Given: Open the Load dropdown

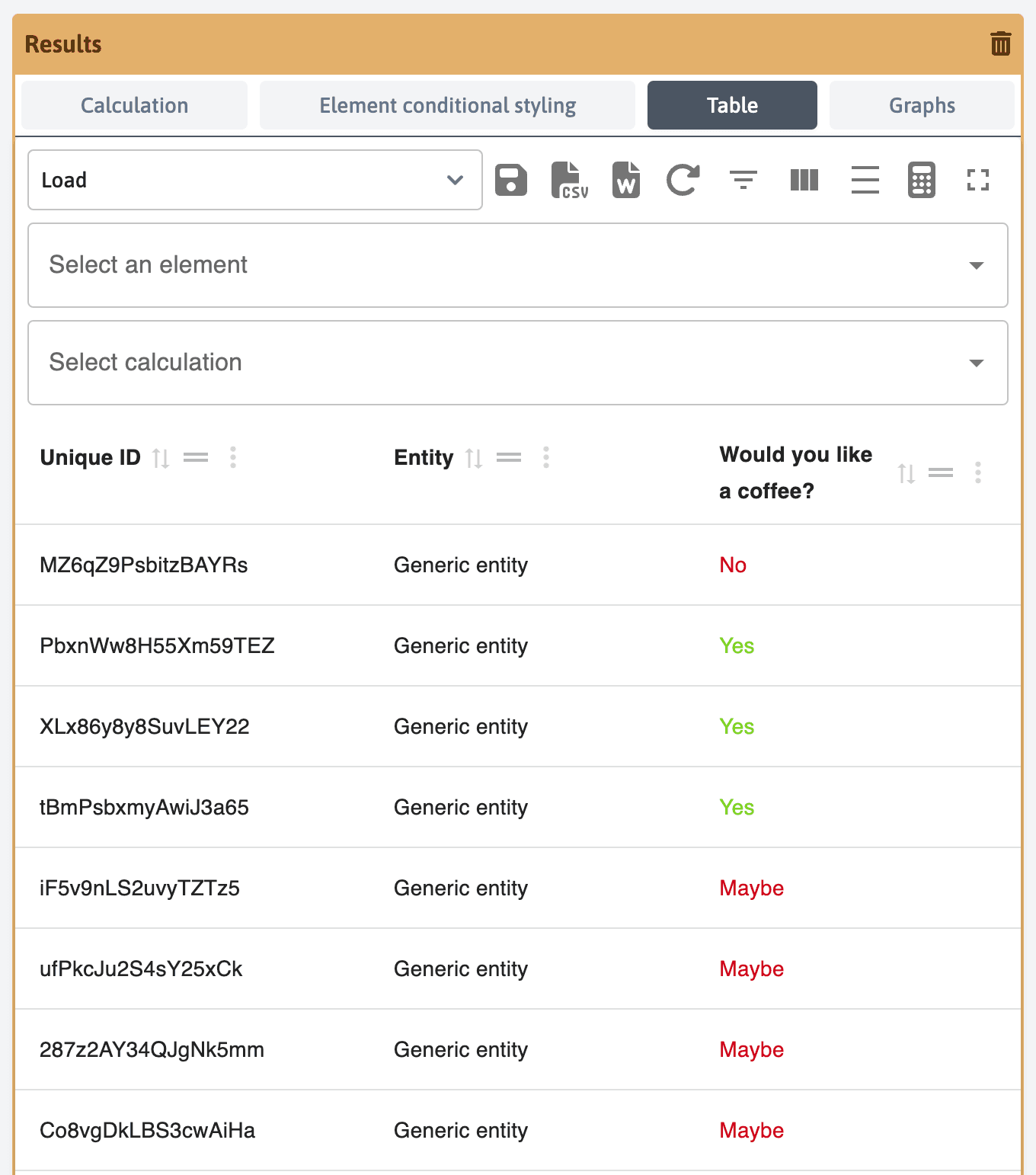Looking at the screenshot, I should pyautogui.click(x=255, y=181).
